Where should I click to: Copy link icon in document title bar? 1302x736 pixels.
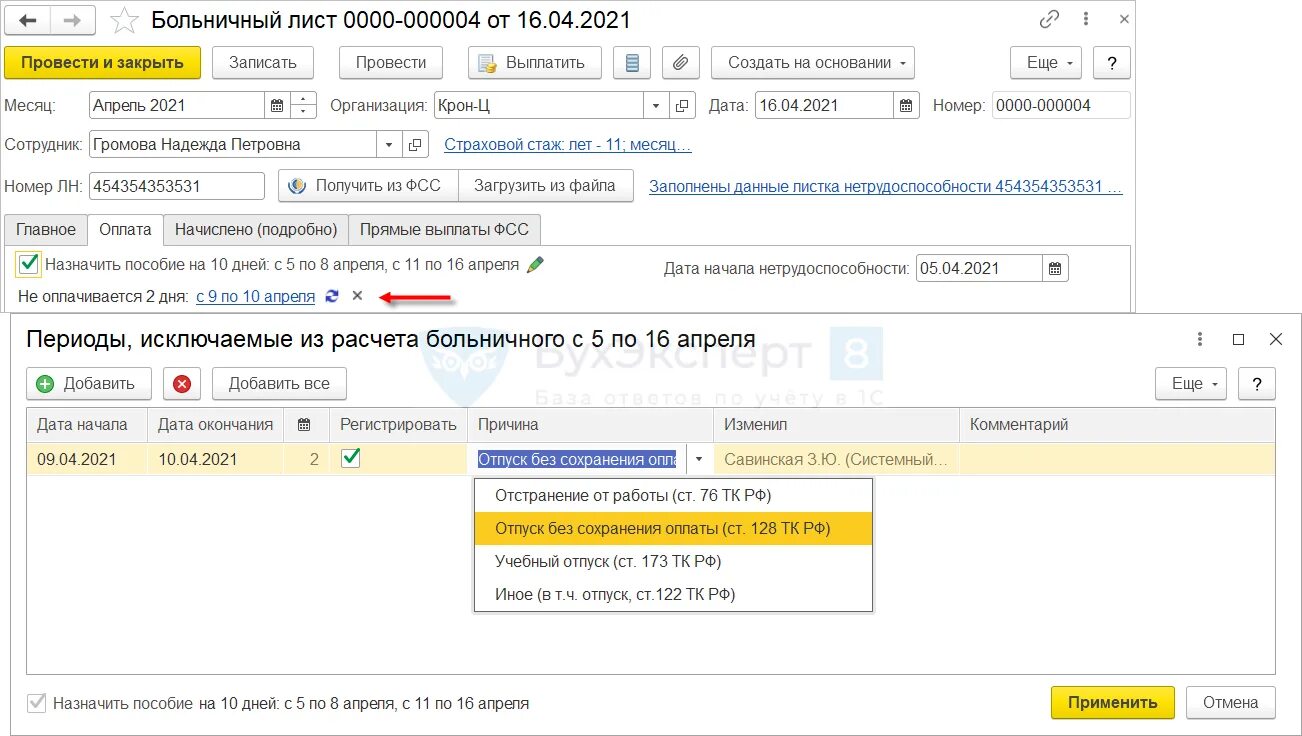(1049, 19)
